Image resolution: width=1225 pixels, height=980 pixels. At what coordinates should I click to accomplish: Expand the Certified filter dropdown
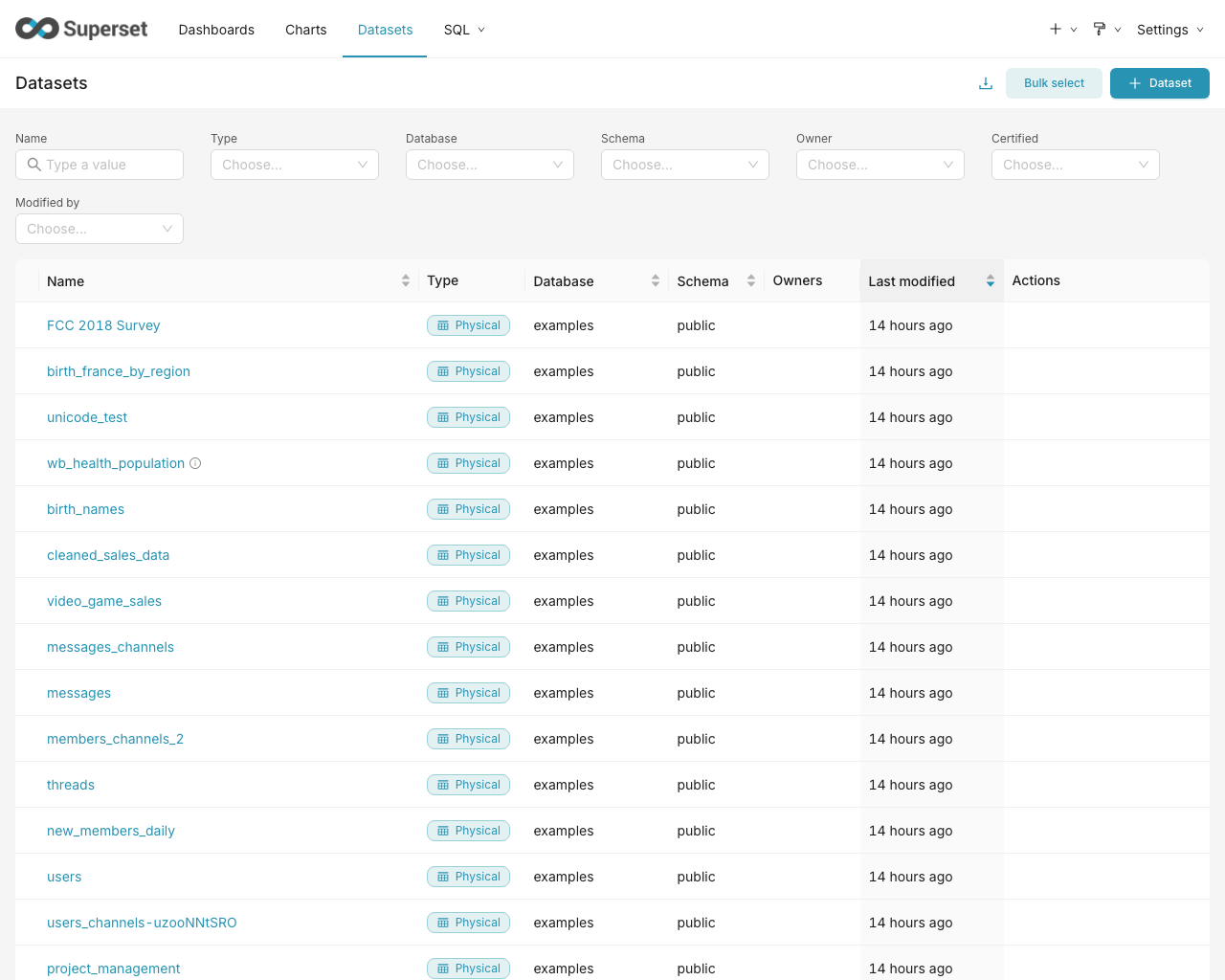[1075, 165]
